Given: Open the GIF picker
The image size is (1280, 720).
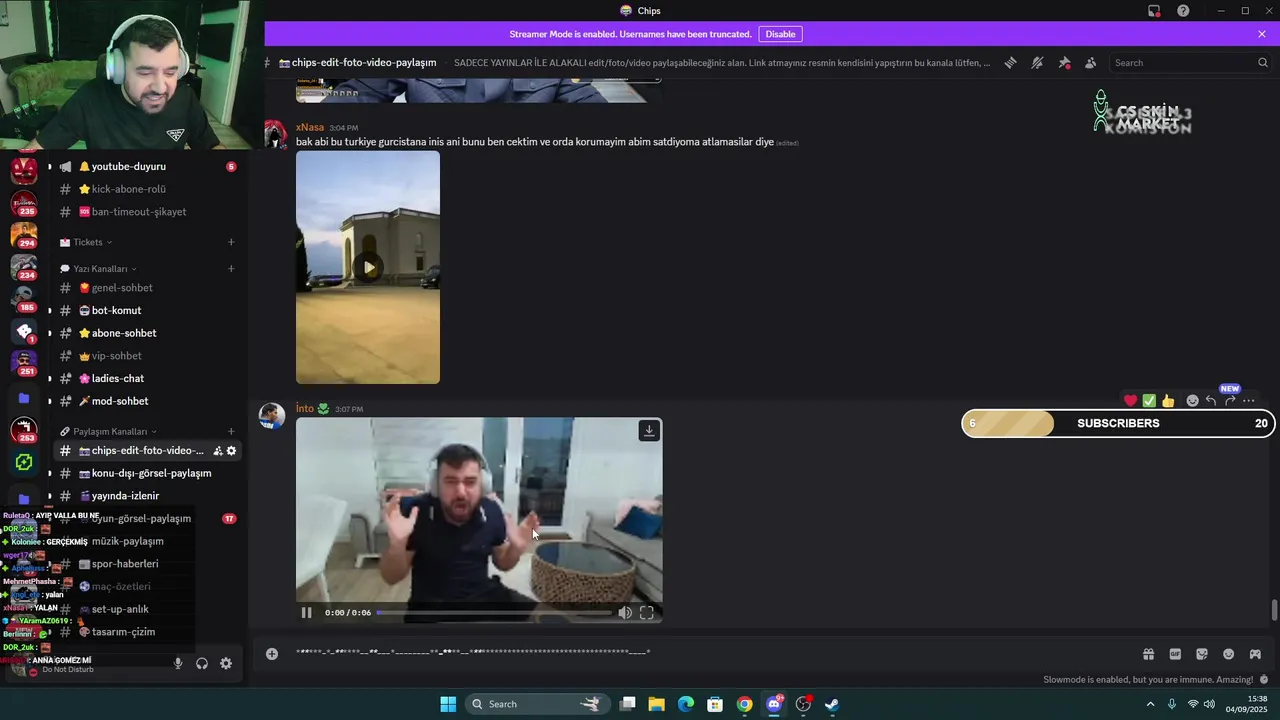Looking at the screenshot, I should click(x=1175, y=654).
